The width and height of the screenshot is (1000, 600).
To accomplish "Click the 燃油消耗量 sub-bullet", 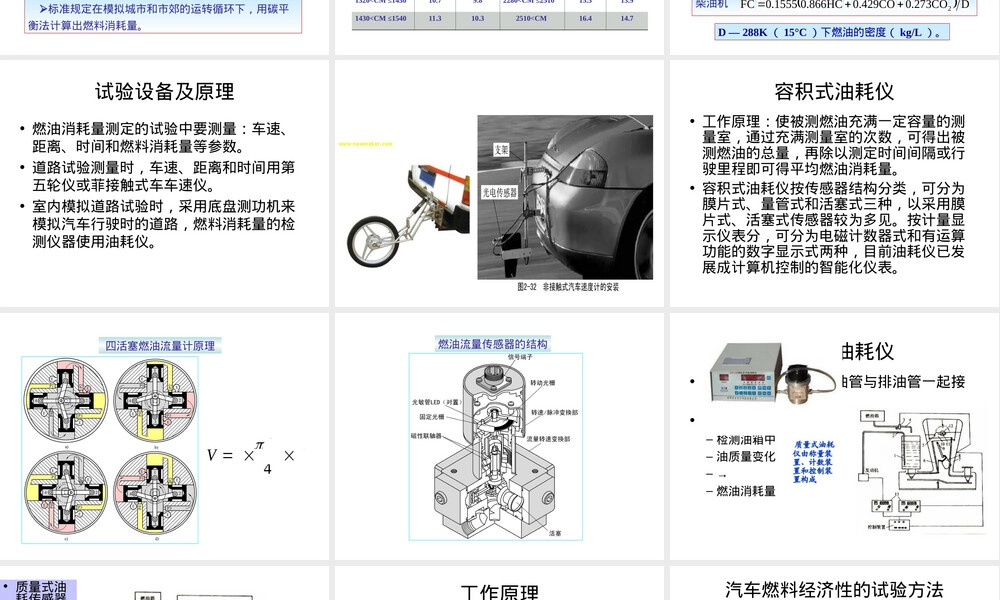I will pos(746,491).
